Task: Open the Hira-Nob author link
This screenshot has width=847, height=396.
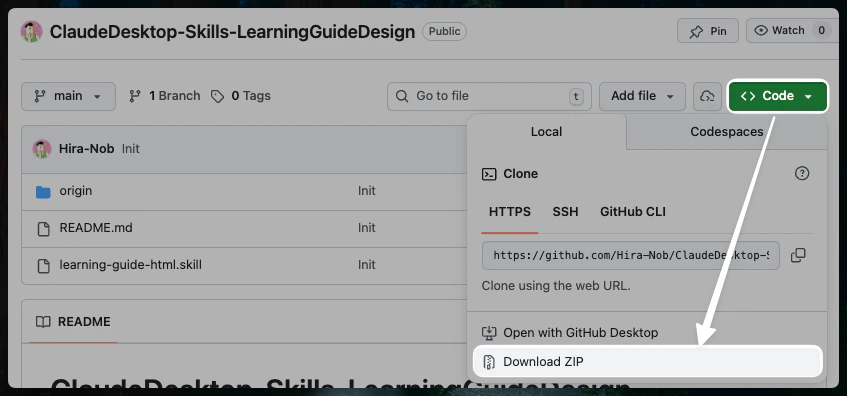Action: (86, 149)
